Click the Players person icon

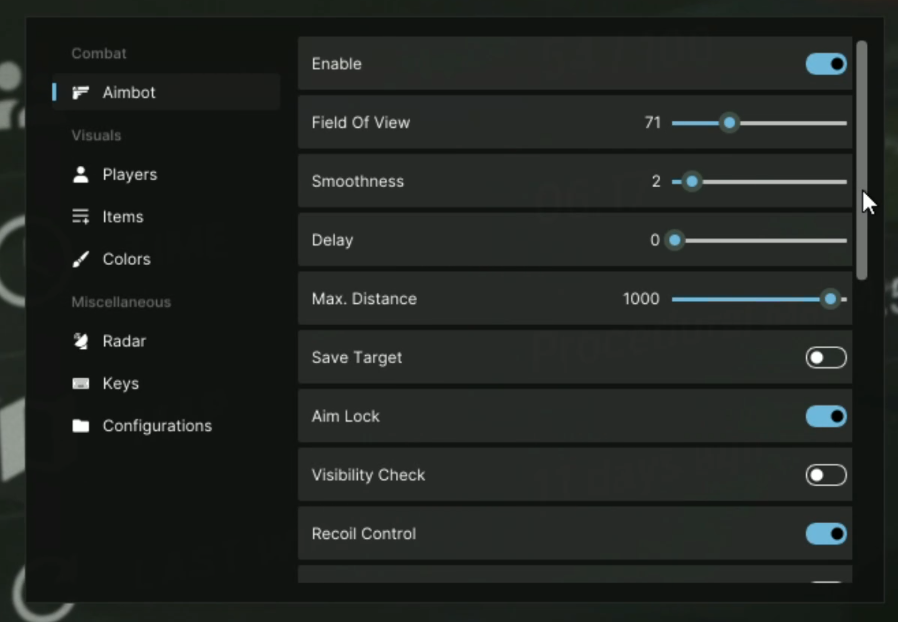pyautogui.click(x=81, y=175)
